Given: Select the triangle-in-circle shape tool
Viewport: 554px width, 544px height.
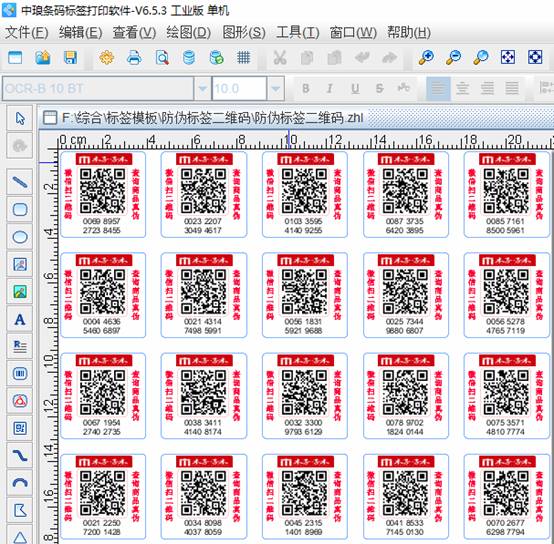Looking at the screenshot, I should pos(20,401).
